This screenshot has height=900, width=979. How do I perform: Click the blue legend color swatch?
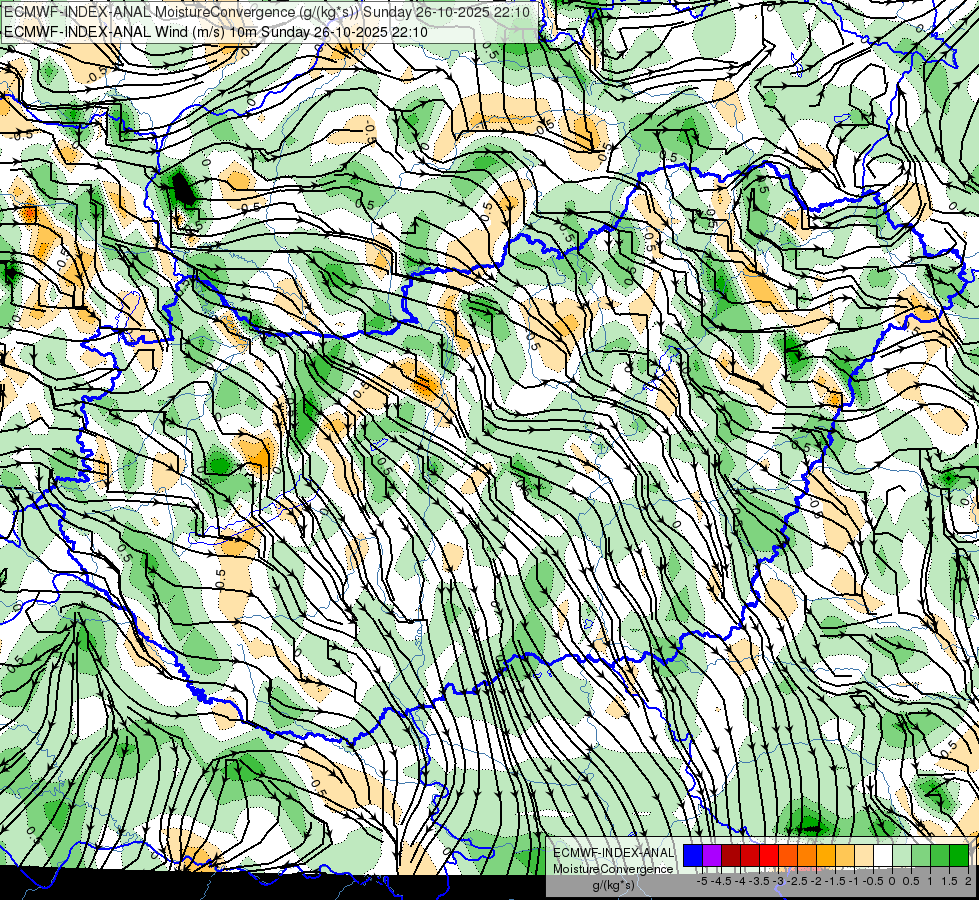point(693,855)
